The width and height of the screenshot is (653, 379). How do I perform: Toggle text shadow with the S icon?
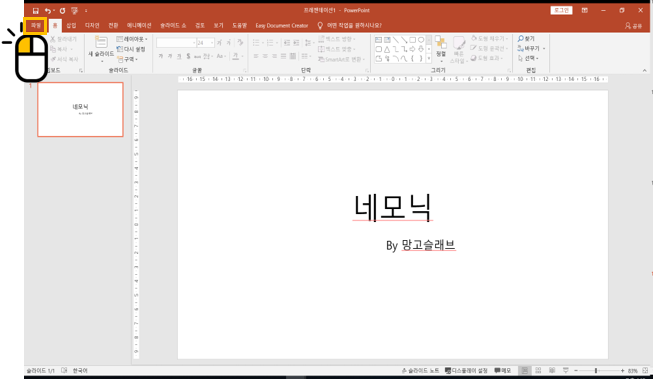pyautogui.click(x=188, y=56)
